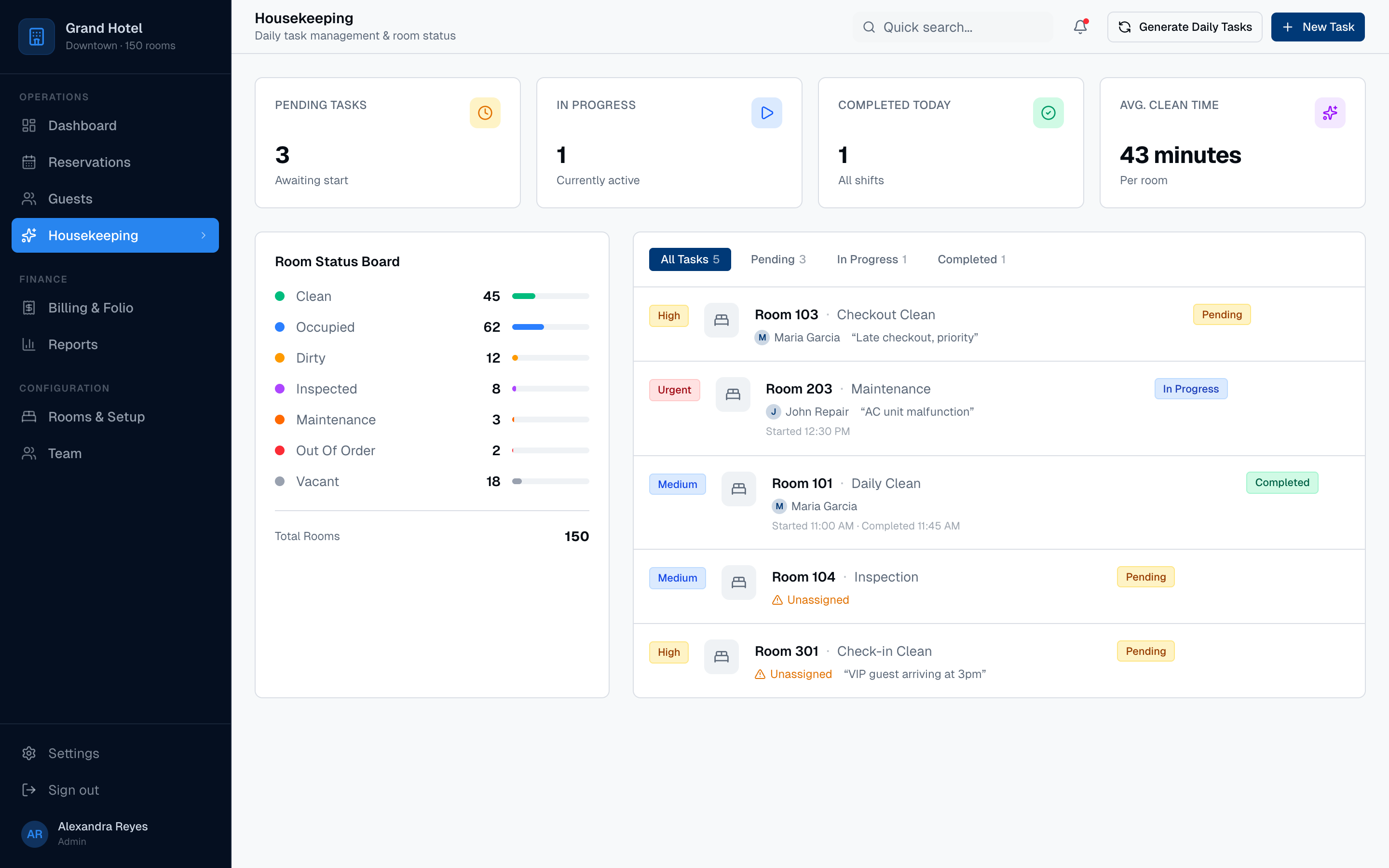This screenshot has width=1389, height=868.
Task: Click Sign out
Action: pyautogui.click(x=115, y=790)
